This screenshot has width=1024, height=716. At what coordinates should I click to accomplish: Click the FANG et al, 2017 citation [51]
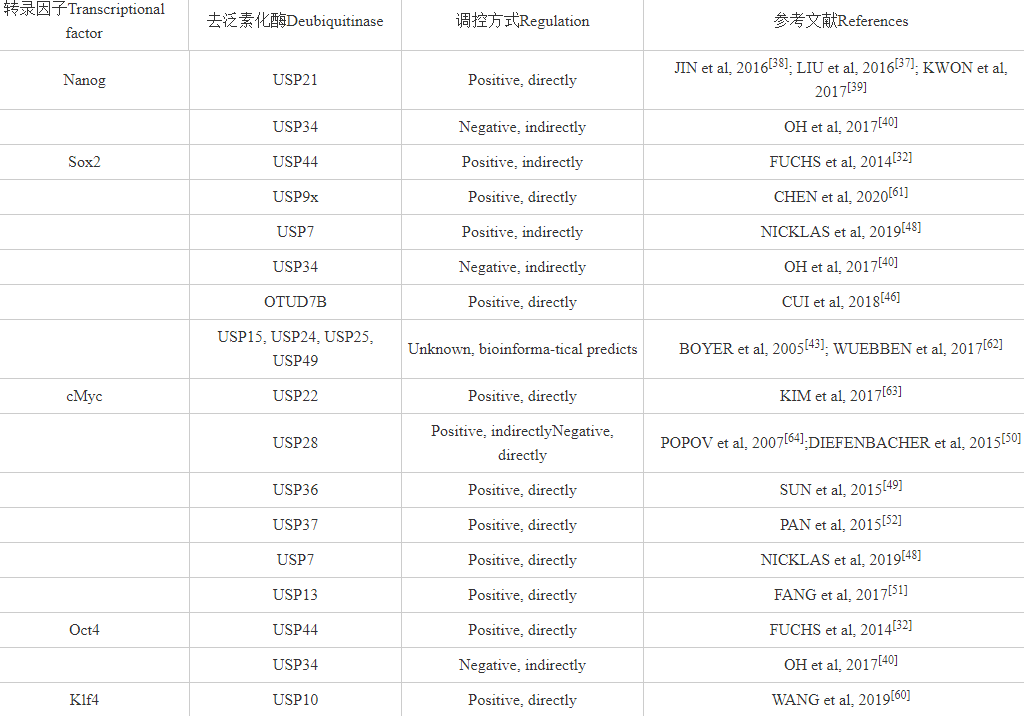(x=840, y=594)
